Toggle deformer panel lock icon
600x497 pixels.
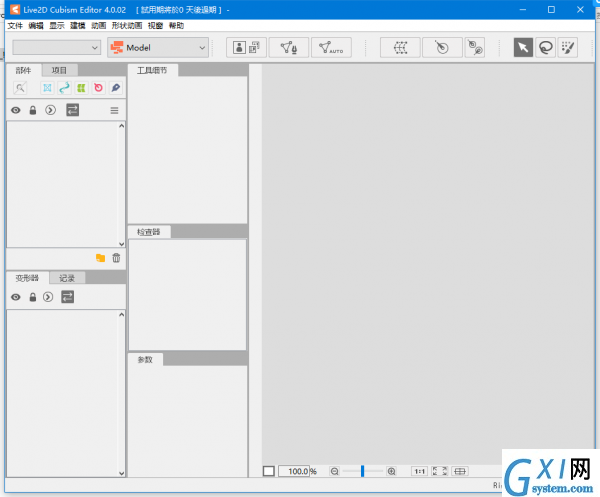coord(33,297)
